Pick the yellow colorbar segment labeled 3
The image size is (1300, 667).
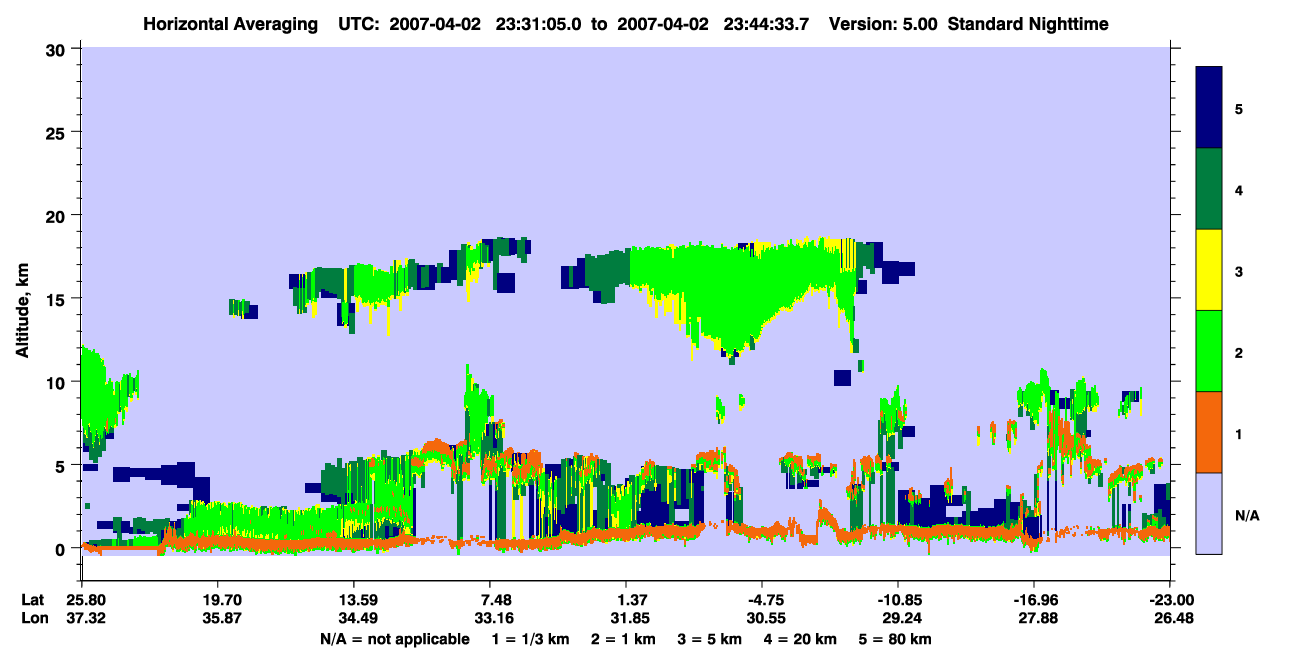[x=1209, y=270]
